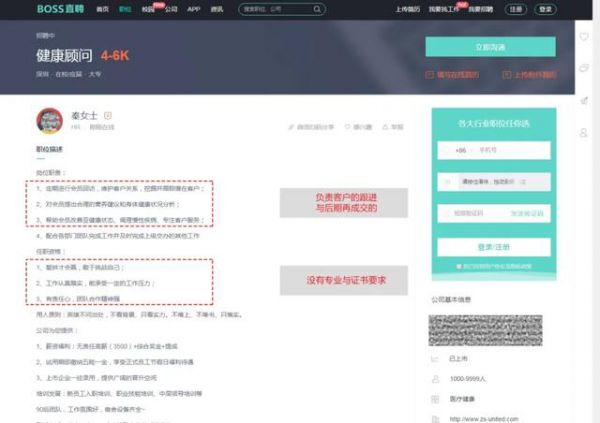Click the rocket icon in the right sidebar

tap(584, 101)
